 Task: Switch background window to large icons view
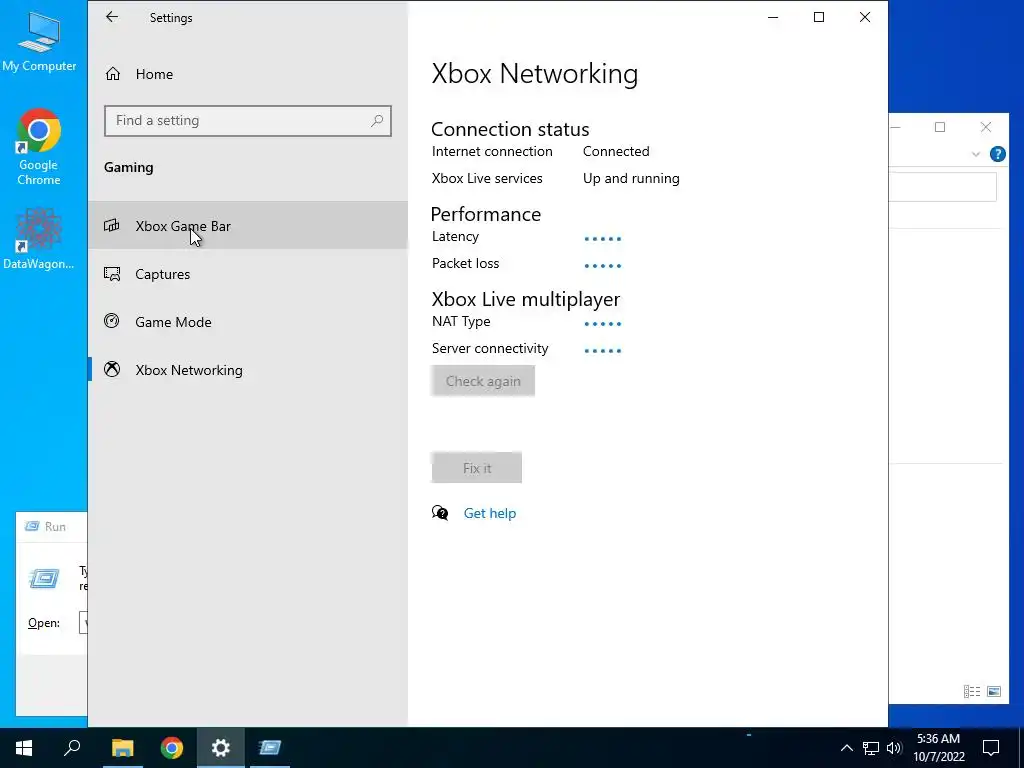[x=994, y=691]
